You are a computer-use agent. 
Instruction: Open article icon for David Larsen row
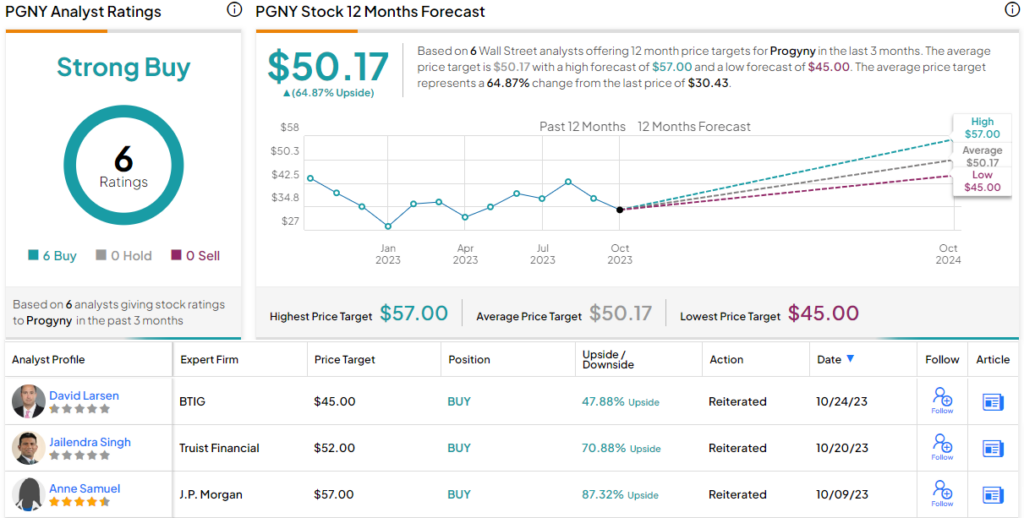pos(992,402)
